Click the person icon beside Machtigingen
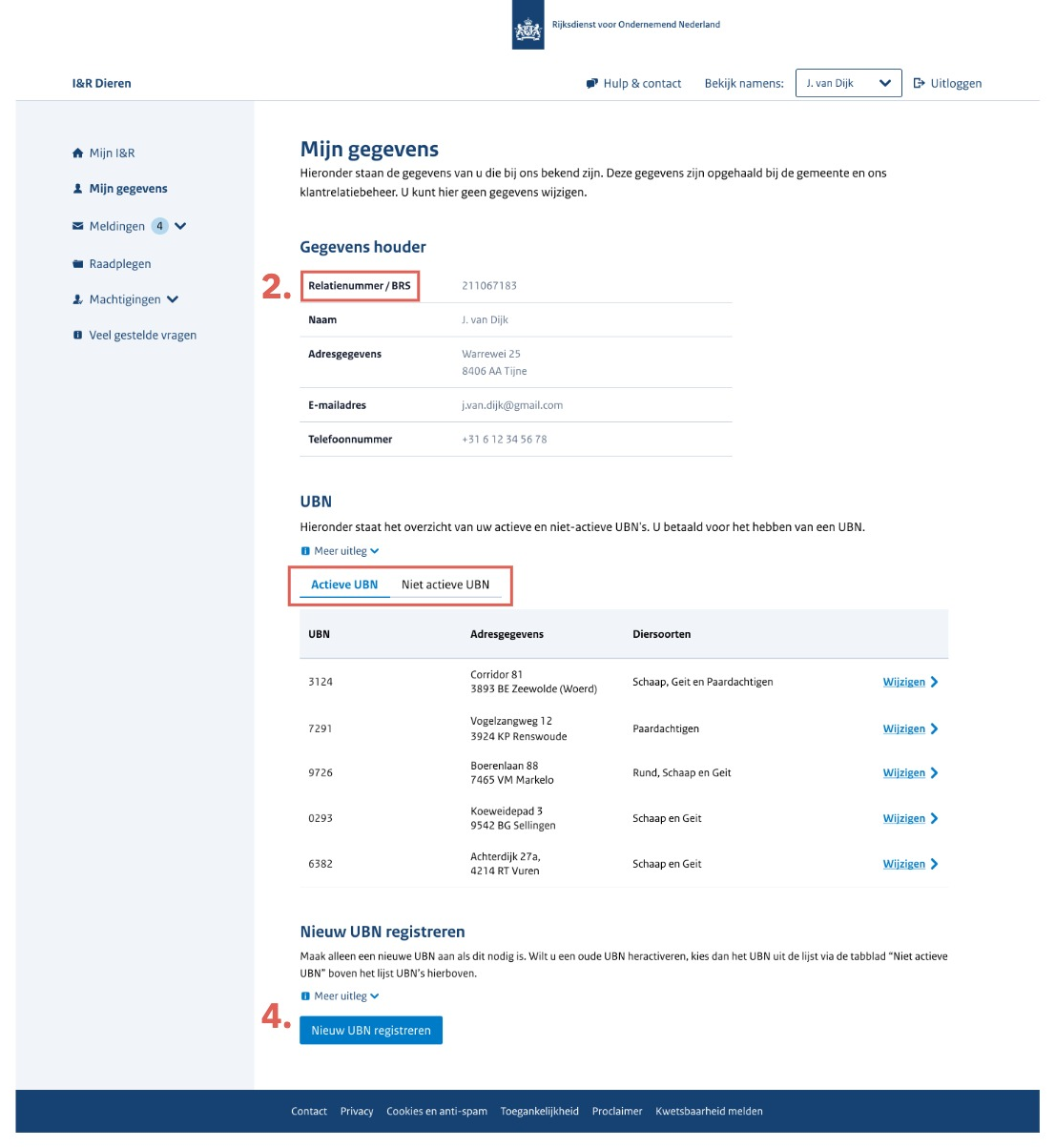The width and height of the screenshot is (1055, 1148). (78, 299)
